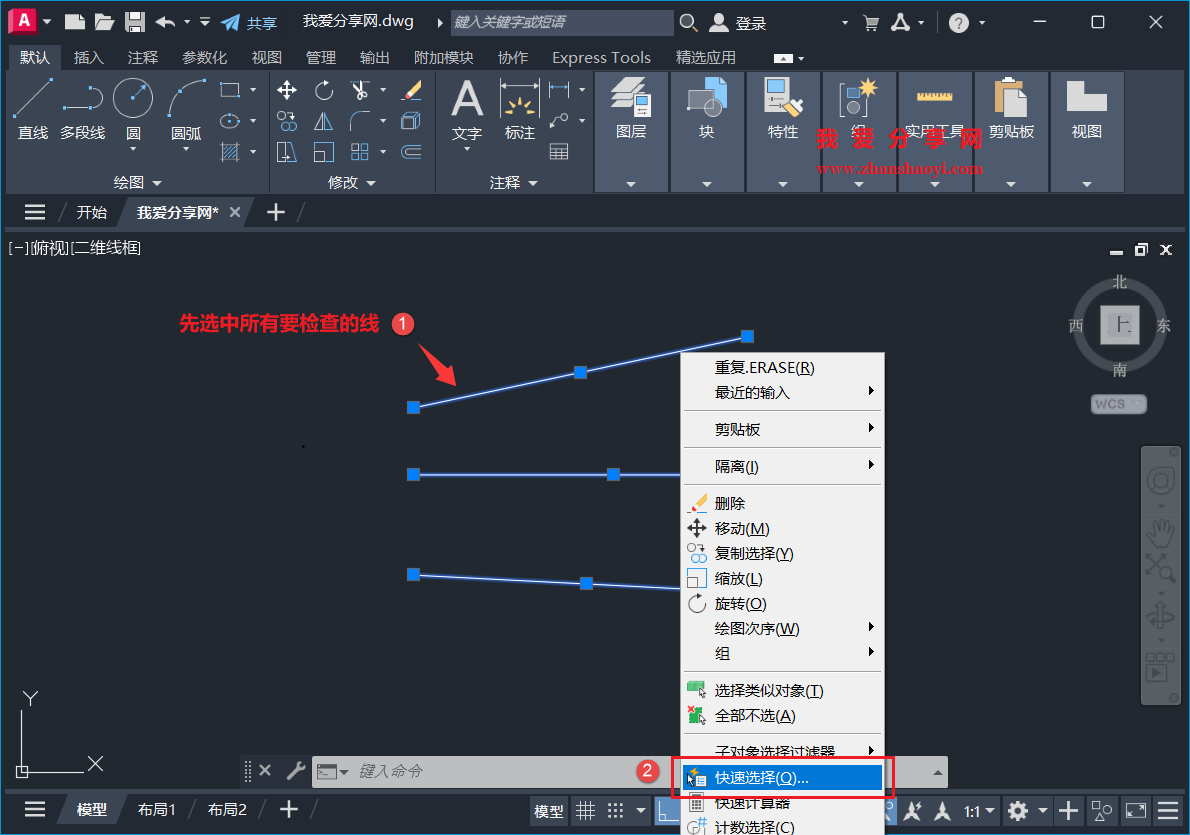
Task: Click the Offset tool icon
Action: (411, 152)
